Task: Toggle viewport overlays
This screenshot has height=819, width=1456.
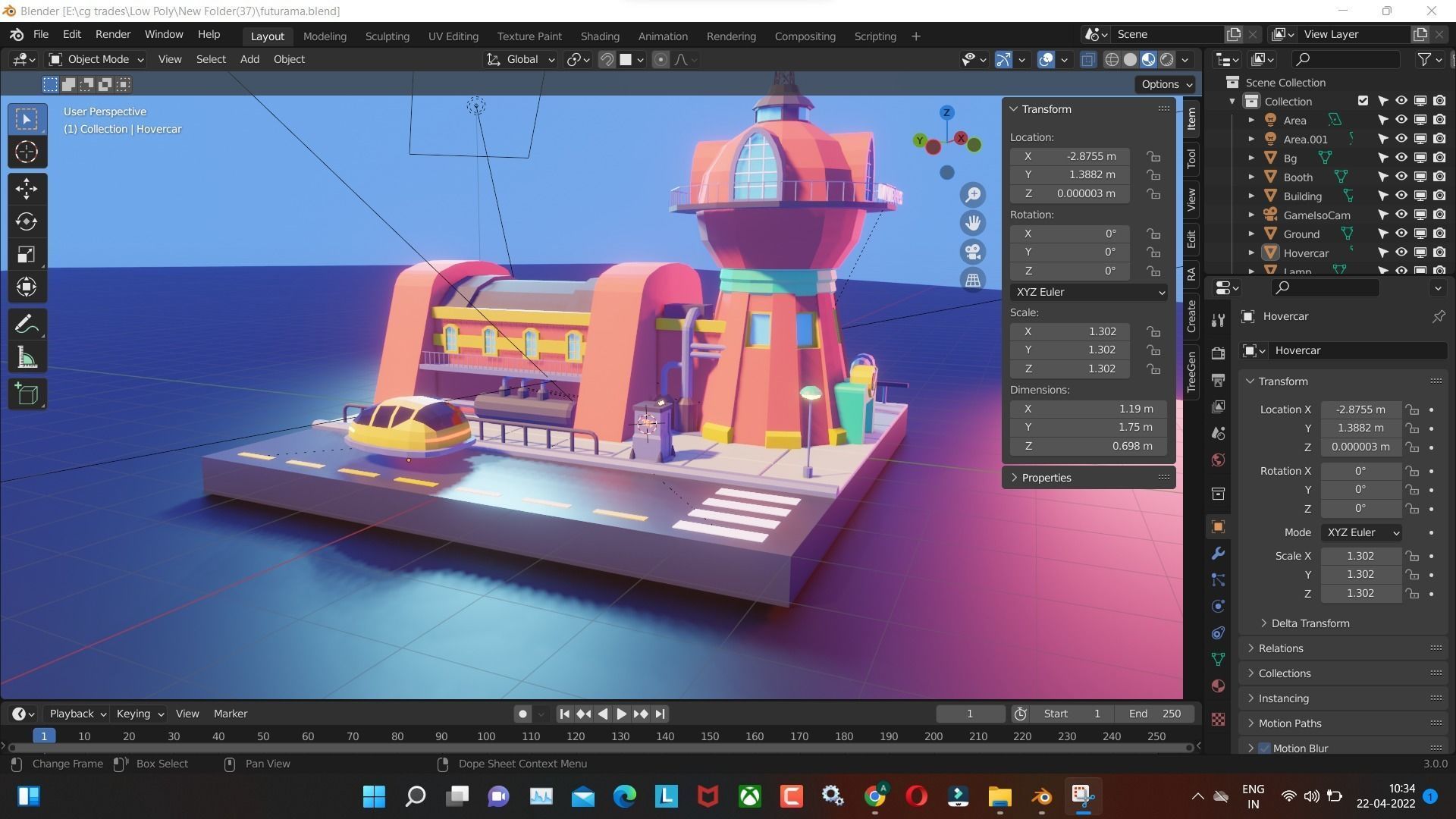Action: (x=1046, y=59)
